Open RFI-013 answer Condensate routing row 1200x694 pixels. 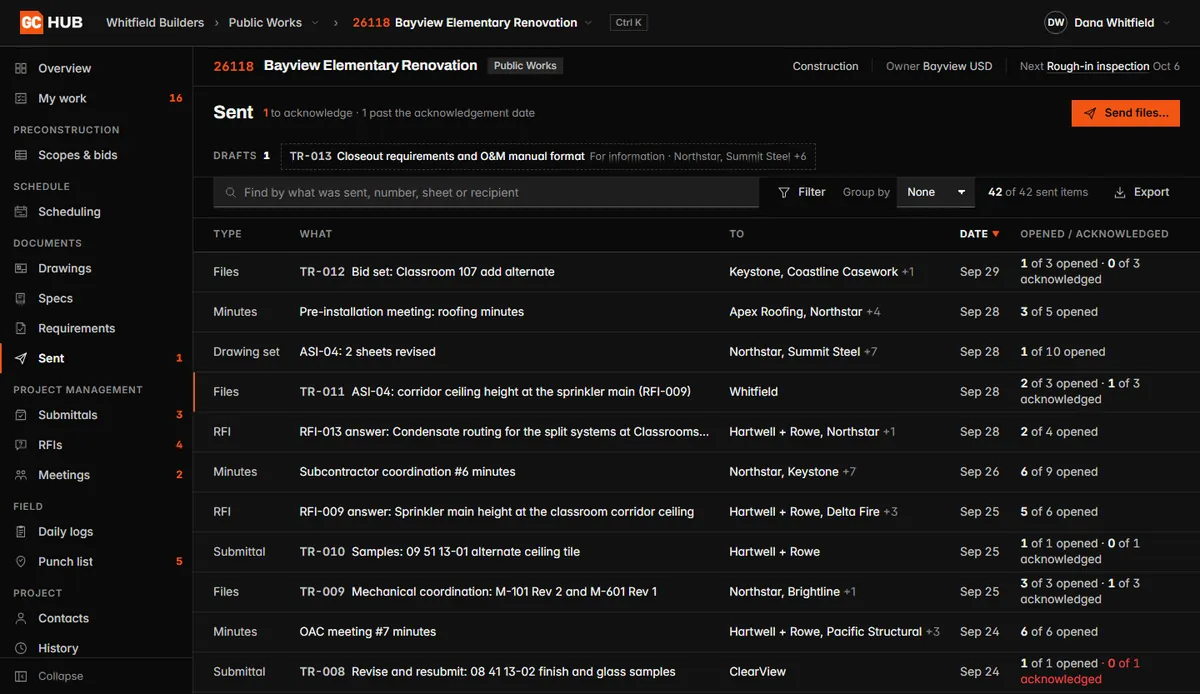coord(696,432)
